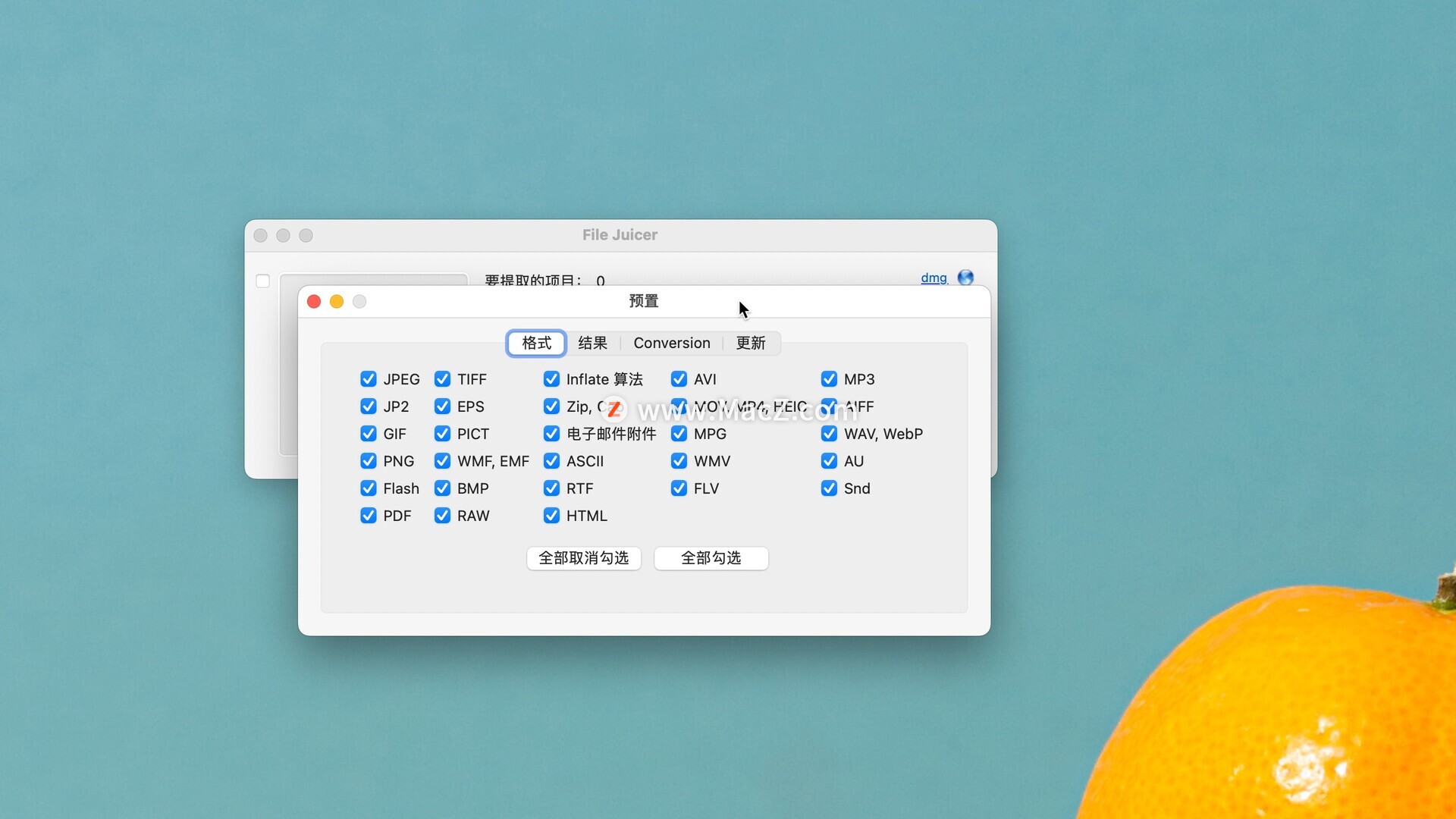Disable the PNG format checkbox

[x=369, y=461]
